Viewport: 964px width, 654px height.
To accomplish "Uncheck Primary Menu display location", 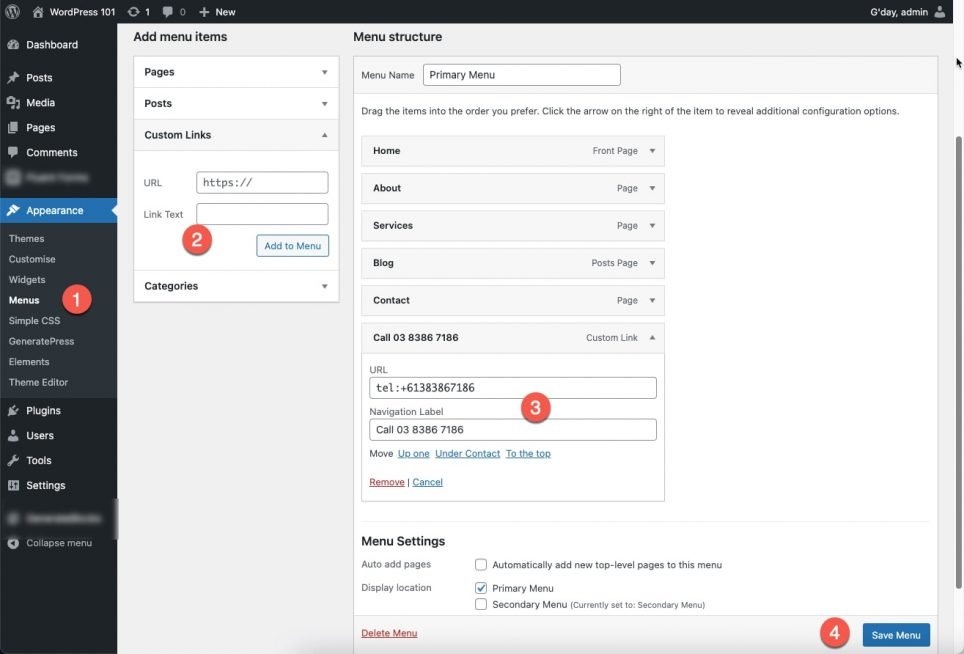I will (x=481, y=588).
